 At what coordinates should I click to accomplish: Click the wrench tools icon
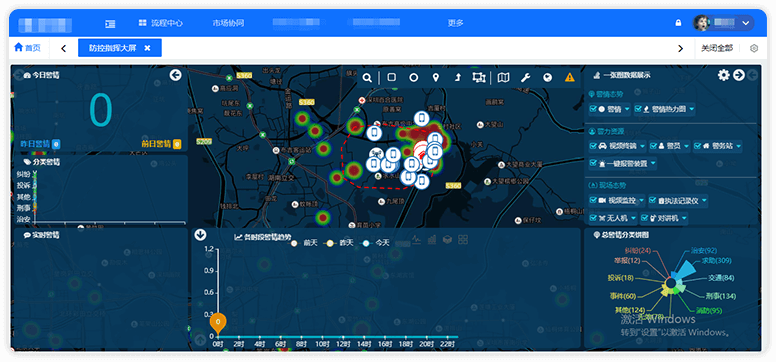tap(525, 77)
